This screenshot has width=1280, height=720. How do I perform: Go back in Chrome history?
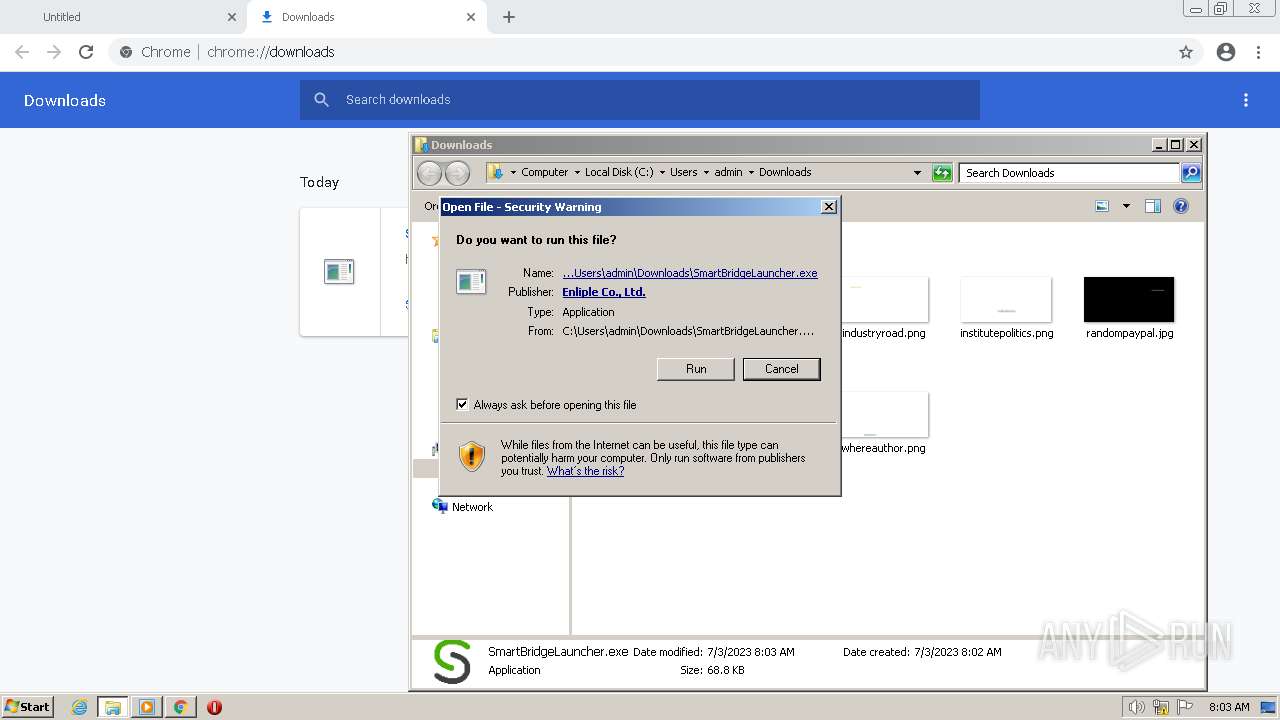[x=22, y=52]
